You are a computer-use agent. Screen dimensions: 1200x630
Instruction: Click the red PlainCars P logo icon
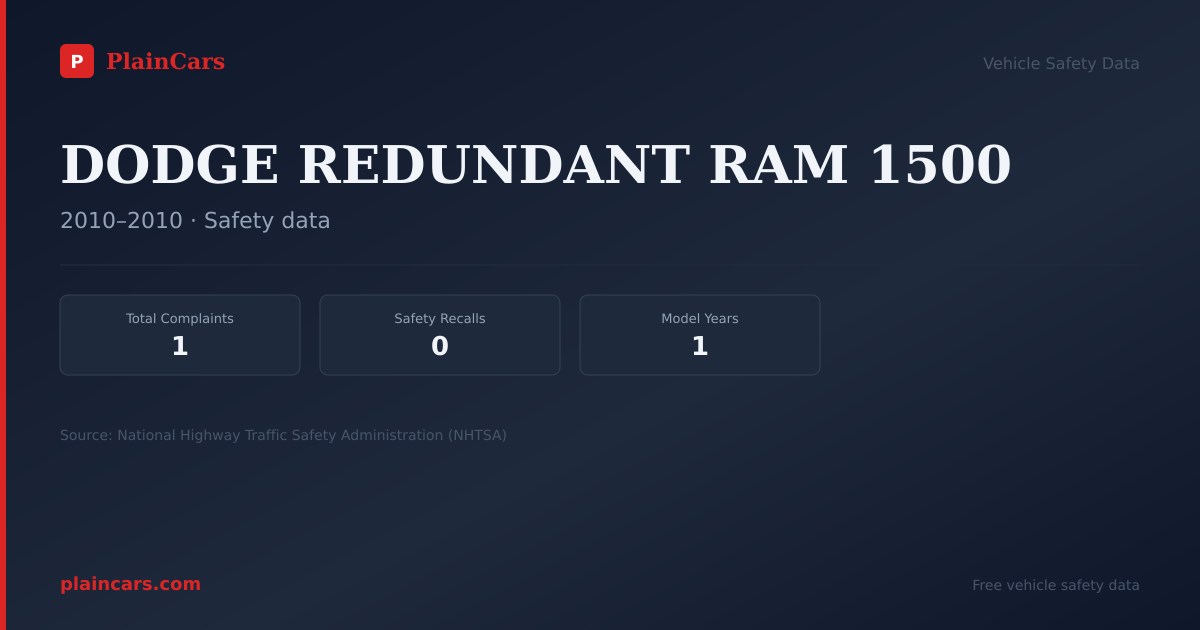point(77,61)
